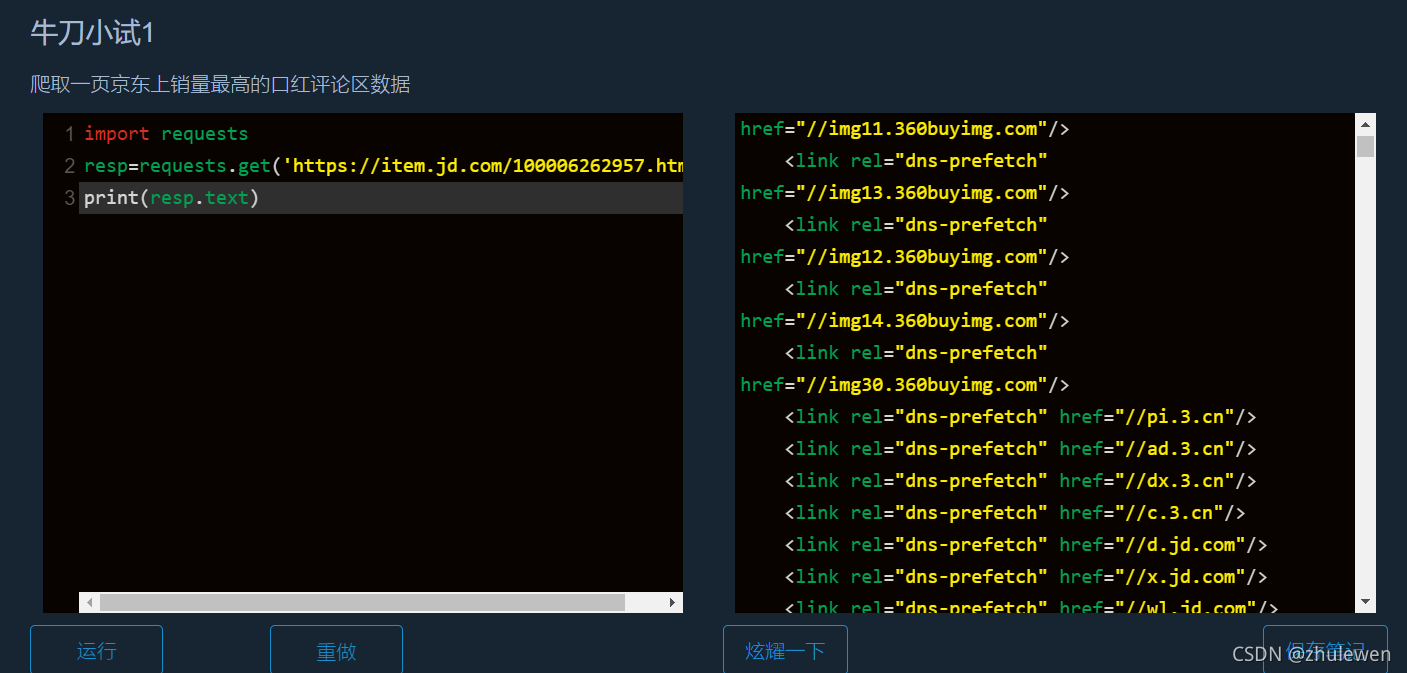Click output line with href="//d.jd.com"

1026,545
